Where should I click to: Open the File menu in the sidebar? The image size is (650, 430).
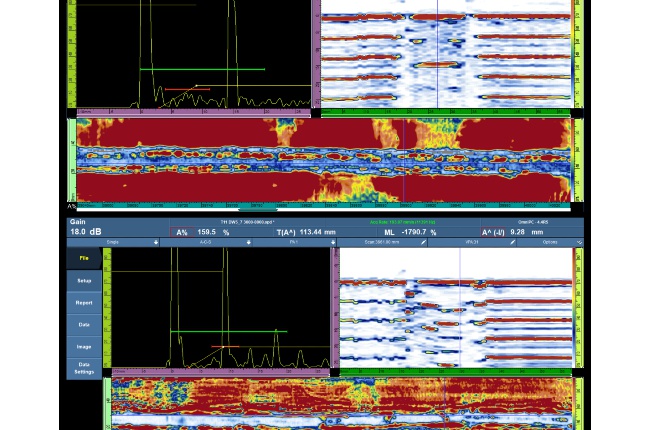[84, 258]
